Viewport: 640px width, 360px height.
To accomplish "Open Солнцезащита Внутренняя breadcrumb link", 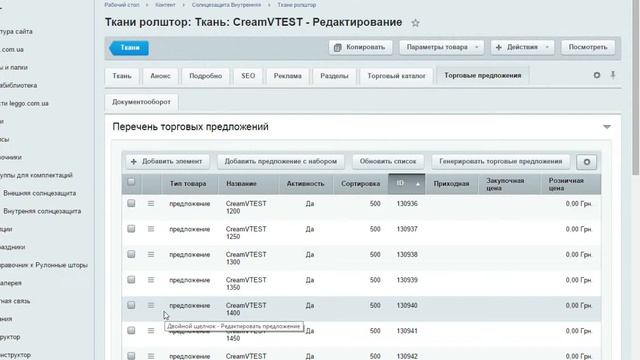I will click(x=227, y=5).
